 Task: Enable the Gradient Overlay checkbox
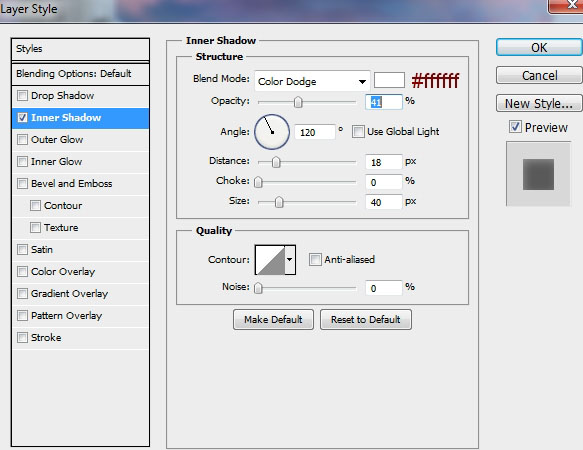pos(22,293)
